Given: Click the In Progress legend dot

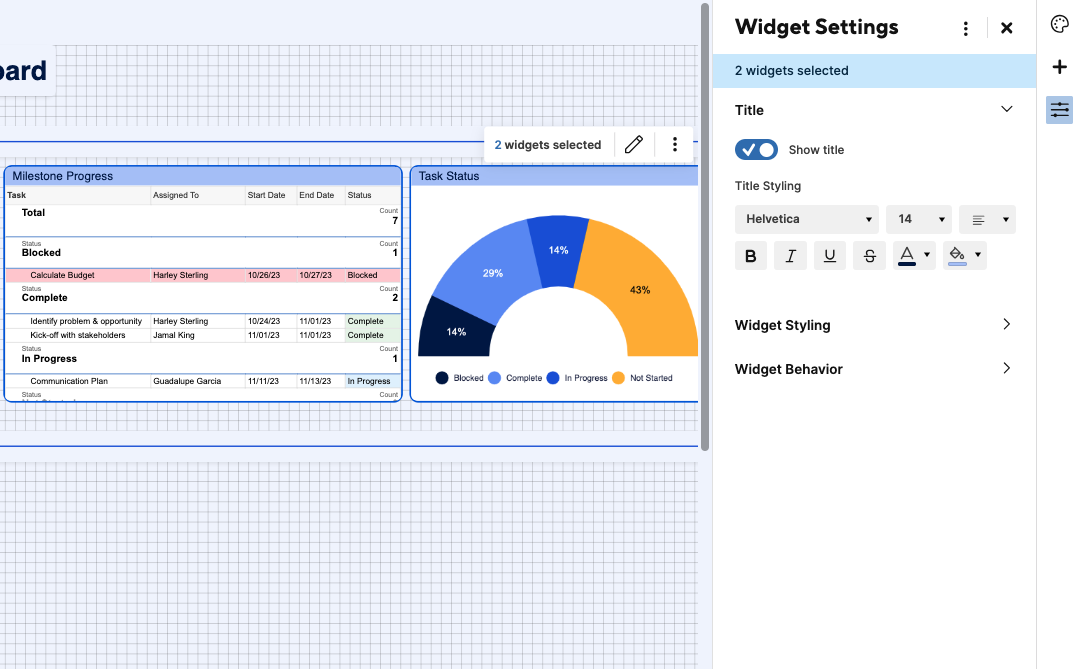Looking at the screenshot, I should pyautogui.click(x=553, y=378).
